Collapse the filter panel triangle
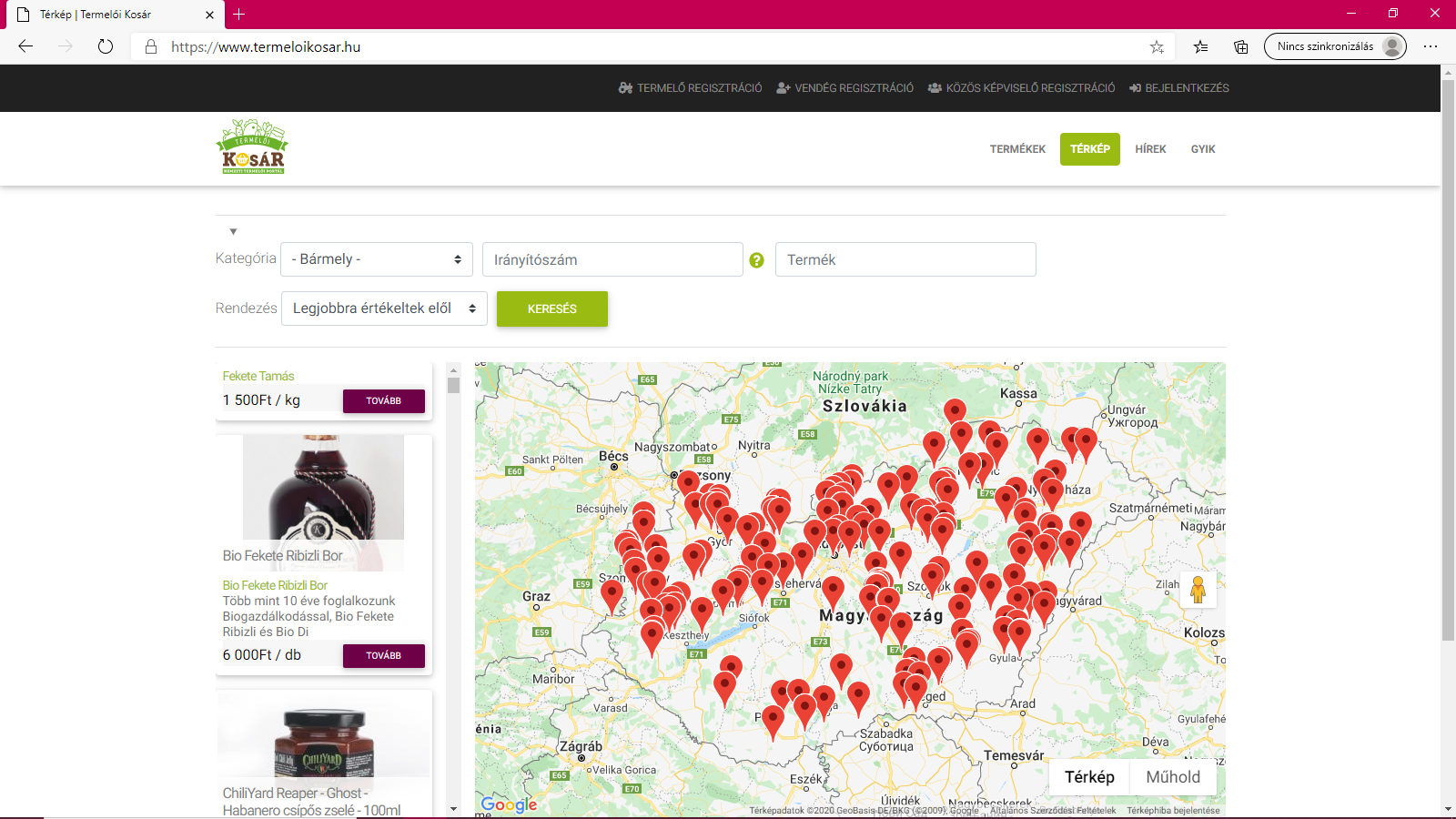This screenshot has width=1456, height=819. [x=233, y=231]
